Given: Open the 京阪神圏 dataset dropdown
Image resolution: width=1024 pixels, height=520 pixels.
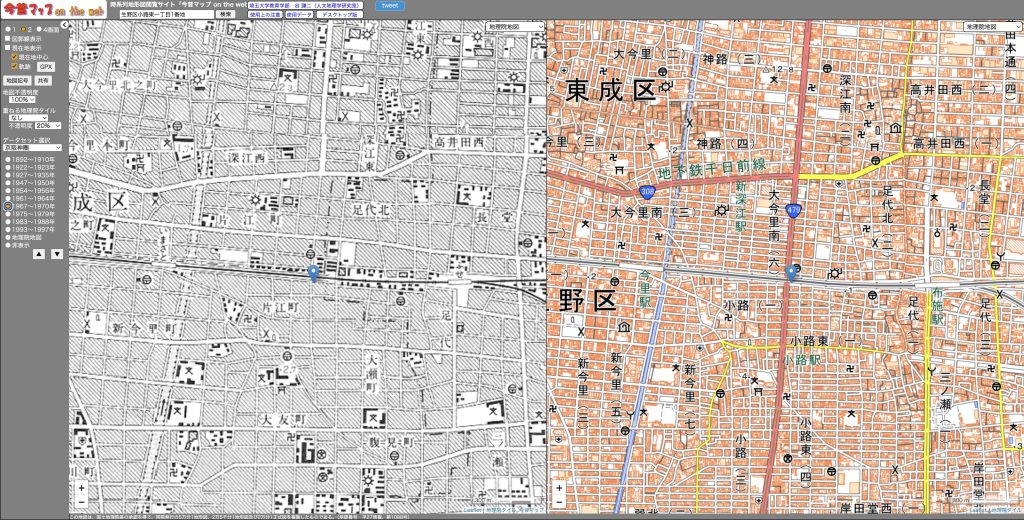Looking at the screenshot, I should 32,147.
